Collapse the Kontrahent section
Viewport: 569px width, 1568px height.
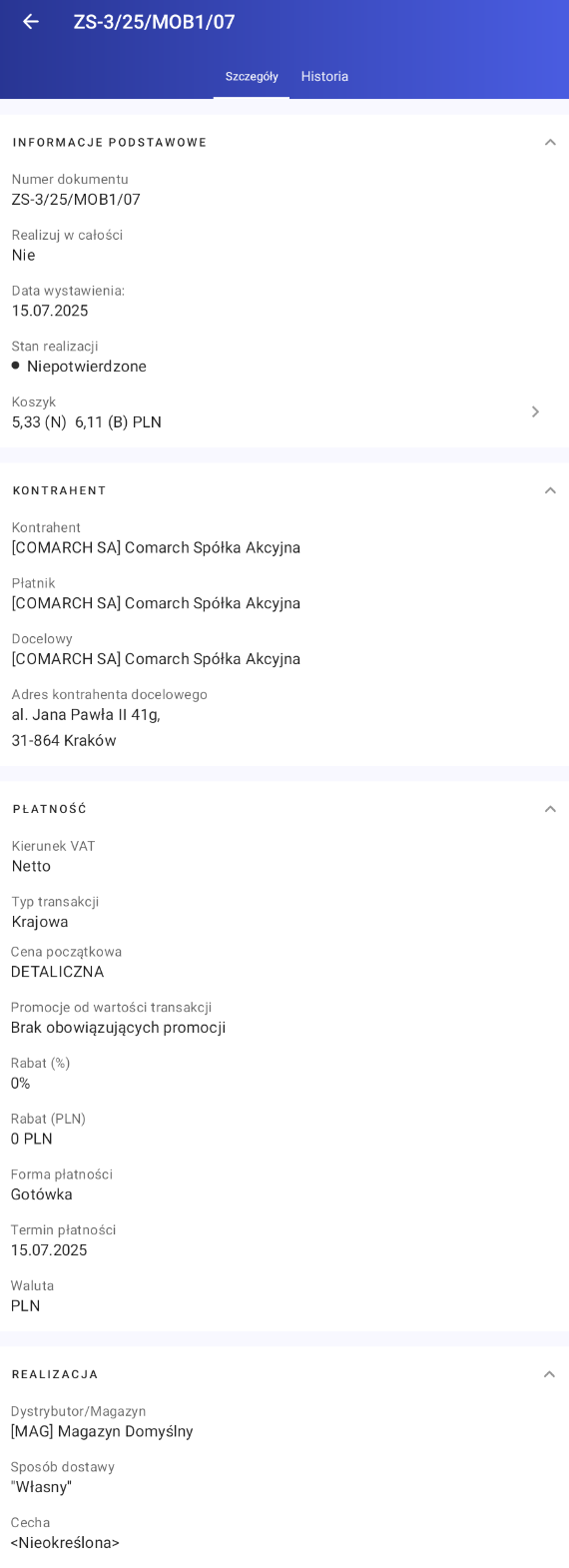point(550,490)
